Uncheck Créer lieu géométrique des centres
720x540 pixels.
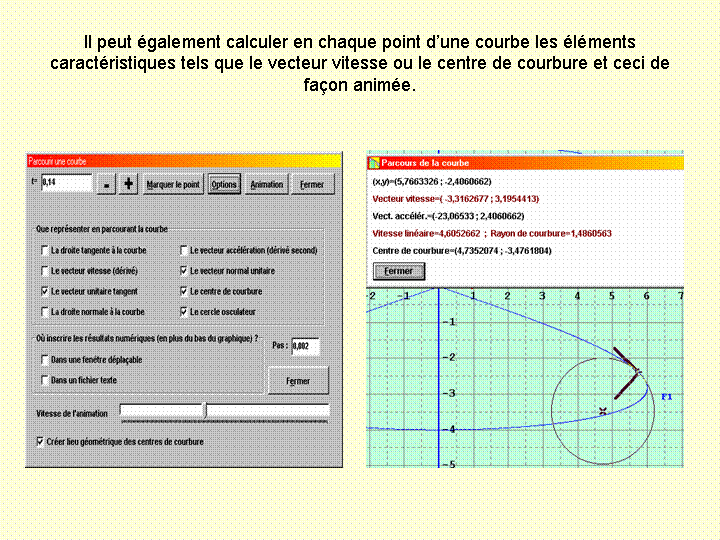coord(40,441)
